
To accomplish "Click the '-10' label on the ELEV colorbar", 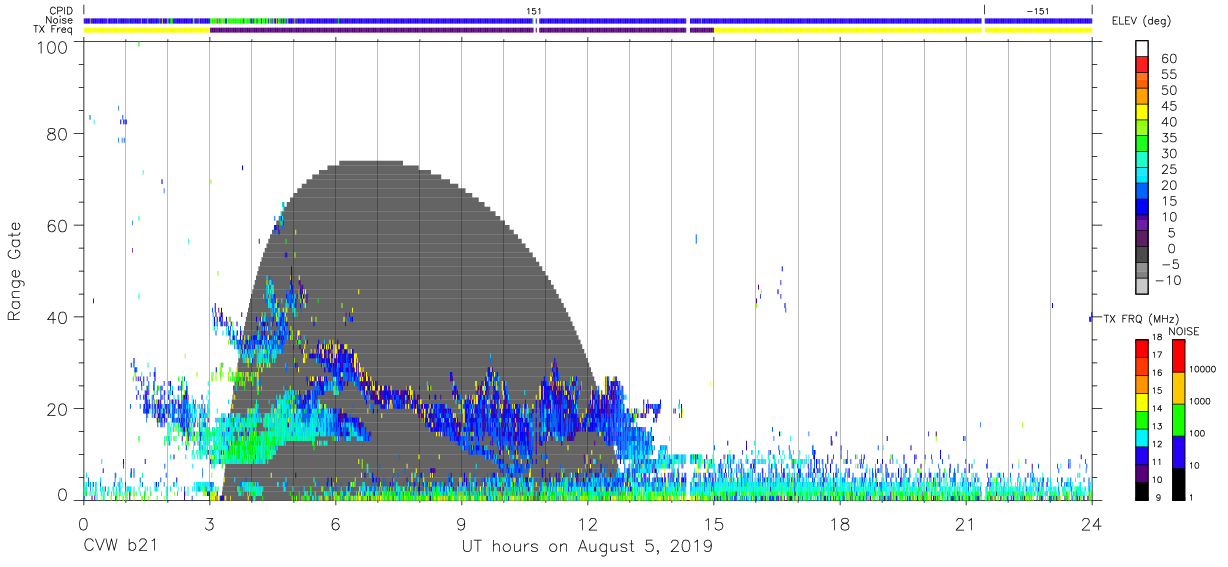I will point(1168,281).
